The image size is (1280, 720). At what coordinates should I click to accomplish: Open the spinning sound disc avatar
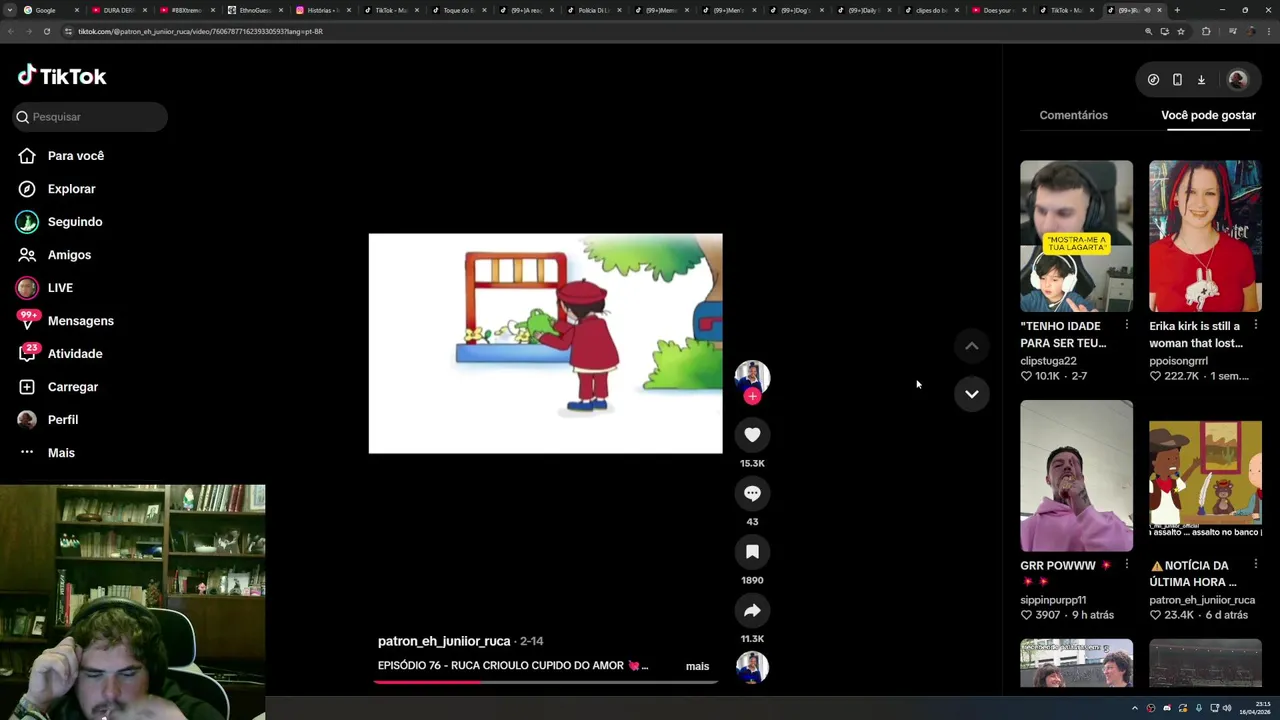click(752, 667)
